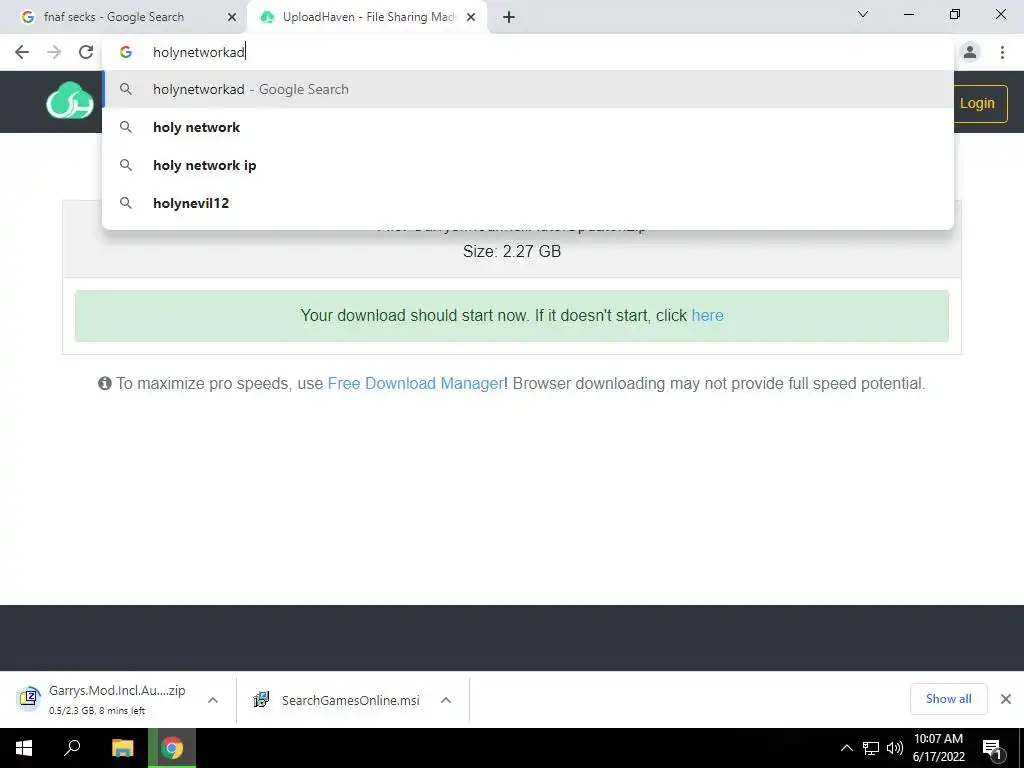Close the 'fnaf secks' tab
The width and height of the screenshot is (1024, 768).
[x=231, y=17]
